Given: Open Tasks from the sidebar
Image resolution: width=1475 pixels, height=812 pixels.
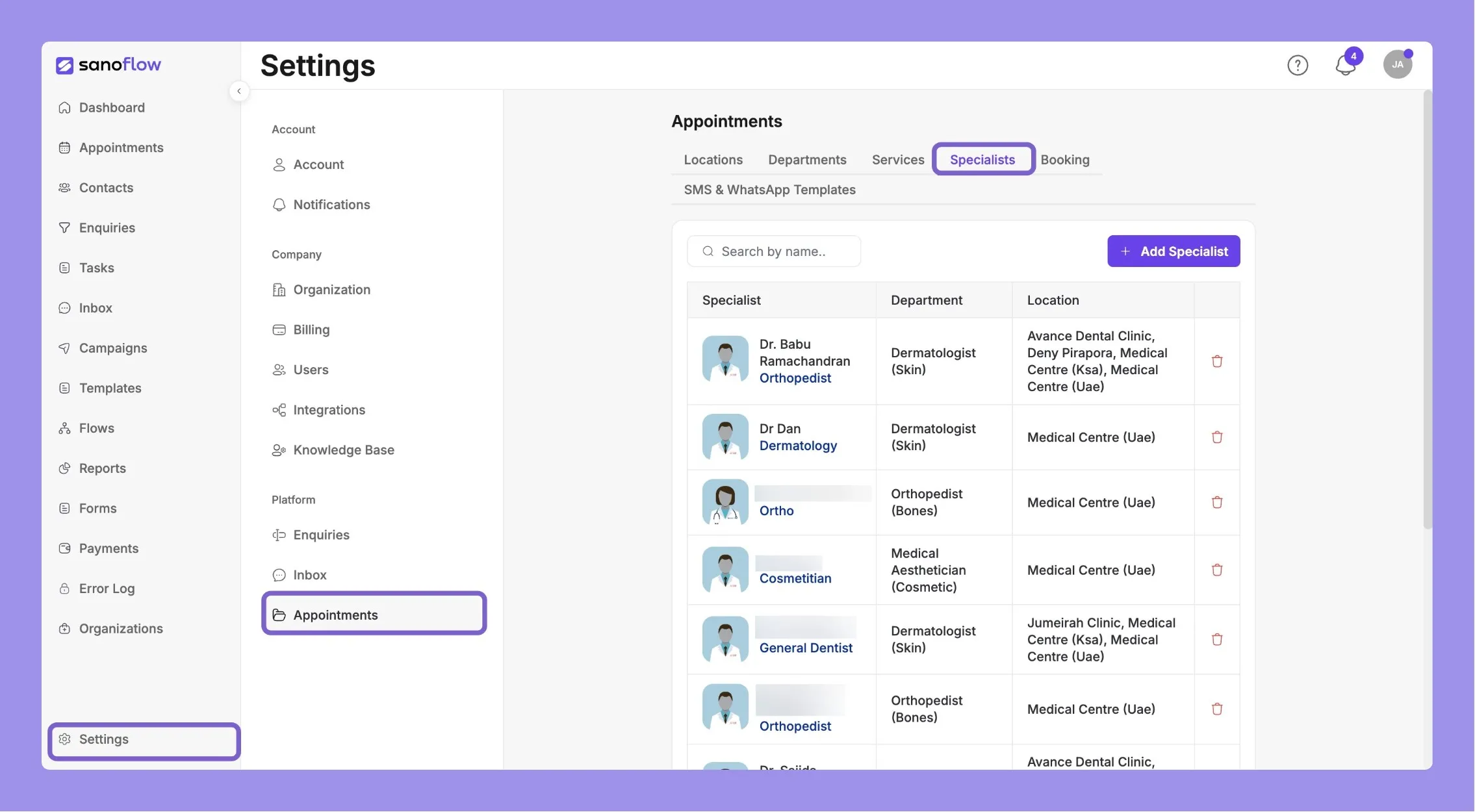Looking at the screenshot, I should [96, 268].
